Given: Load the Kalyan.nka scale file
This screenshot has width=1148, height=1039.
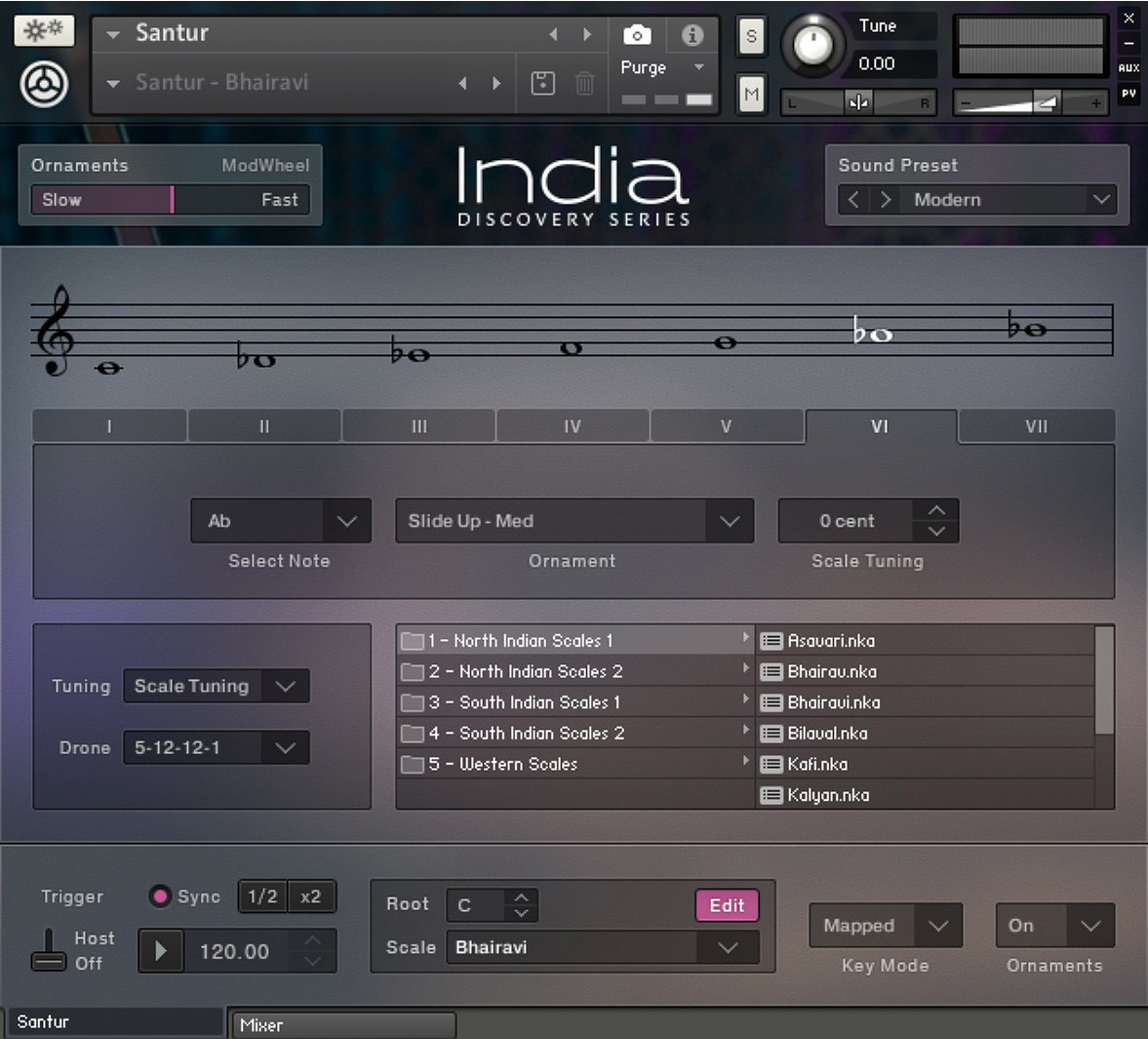Looking at the screenshot, I should pos(926,794).
